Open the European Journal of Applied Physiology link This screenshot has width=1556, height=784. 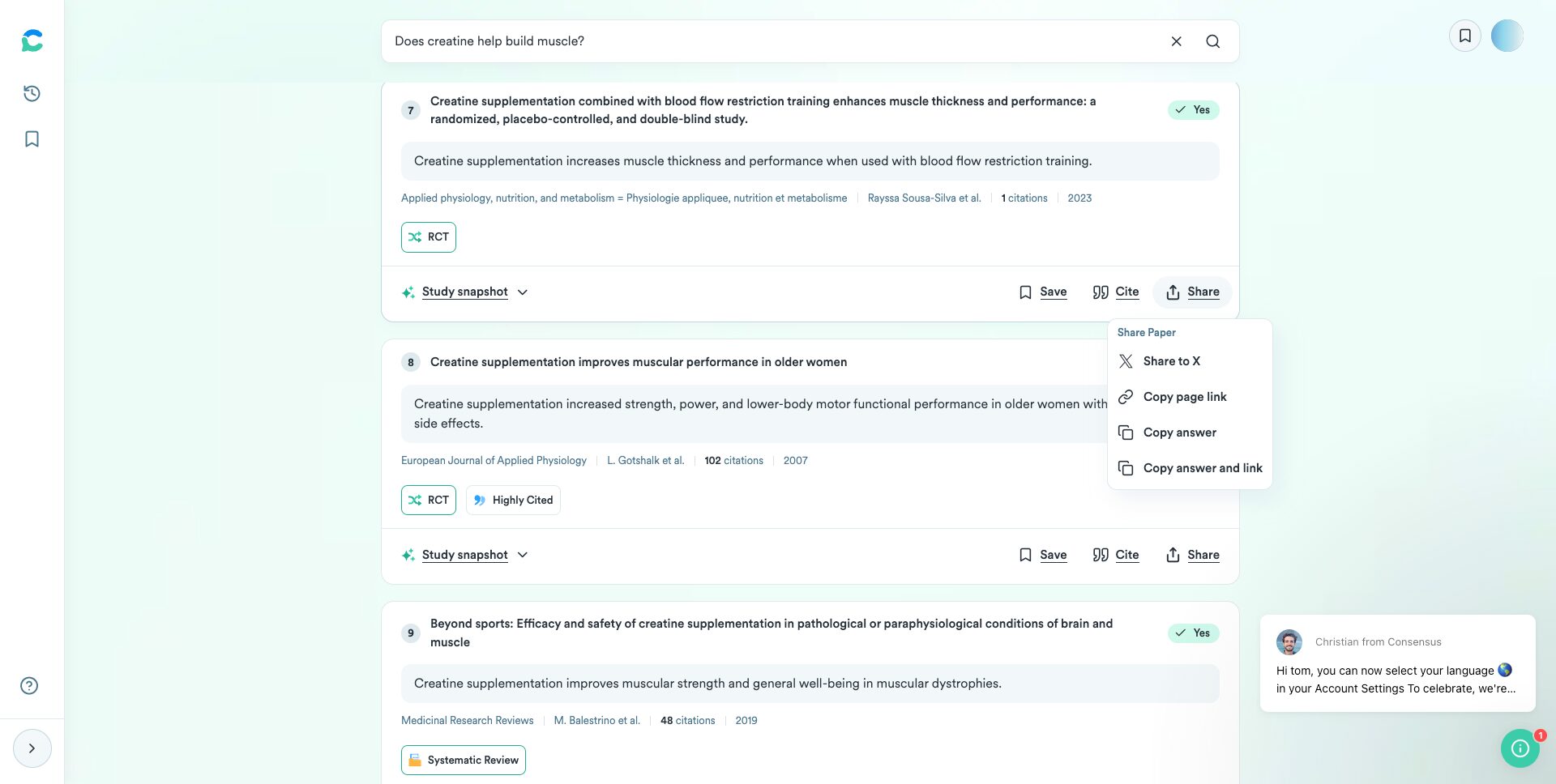click(494, 460)
